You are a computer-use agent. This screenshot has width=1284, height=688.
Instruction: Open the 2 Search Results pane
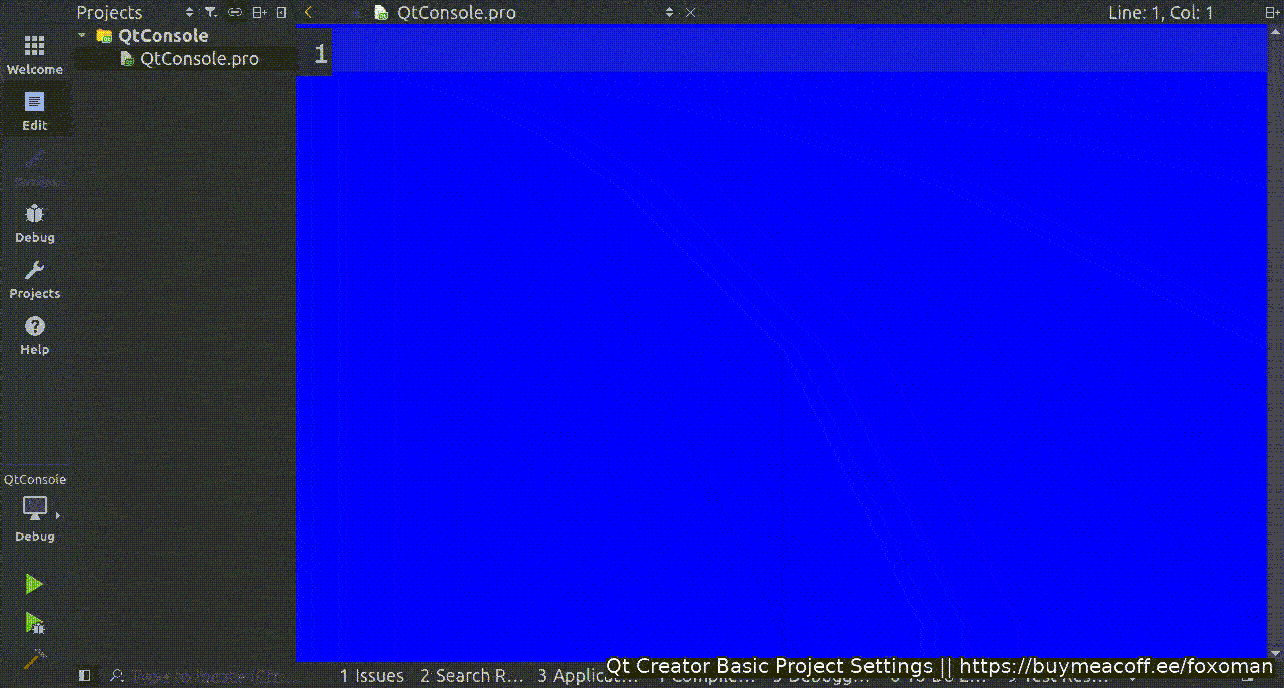click(471, 676)
